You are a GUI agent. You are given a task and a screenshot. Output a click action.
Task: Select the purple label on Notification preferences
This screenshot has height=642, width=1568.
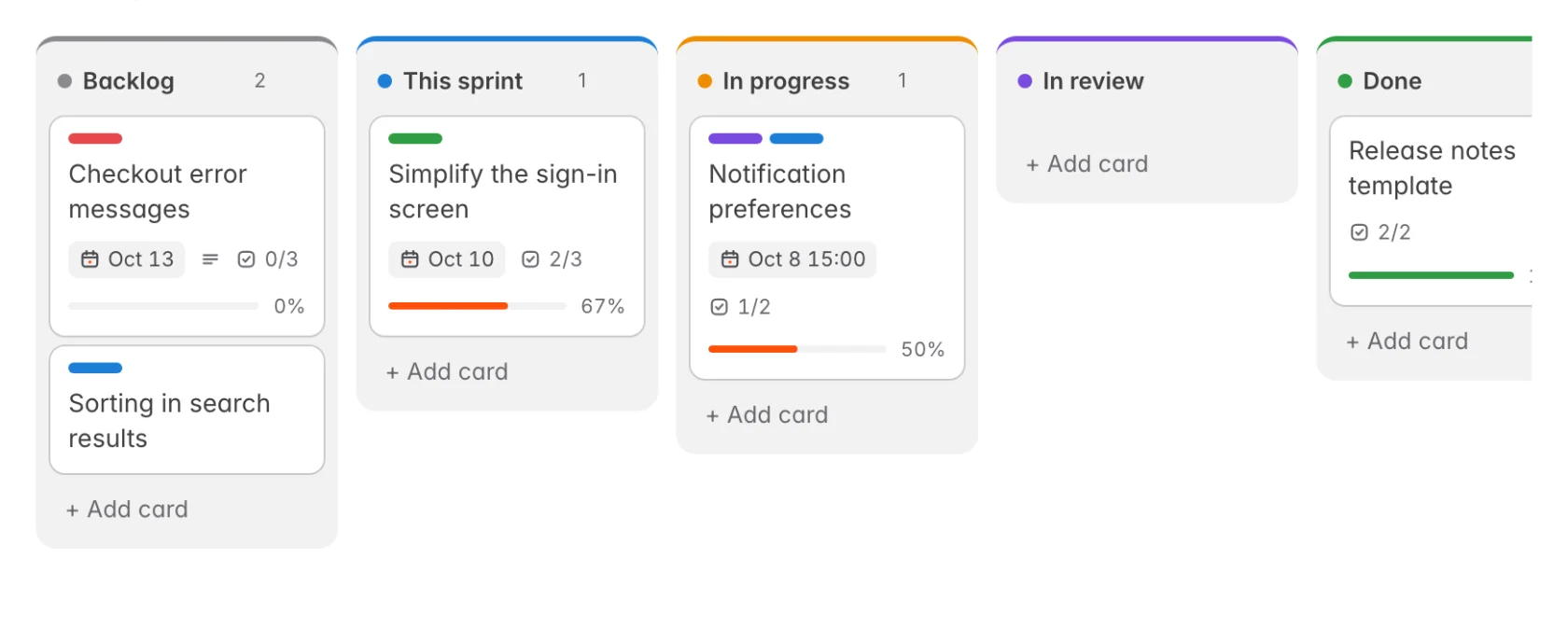coord(735,139)
